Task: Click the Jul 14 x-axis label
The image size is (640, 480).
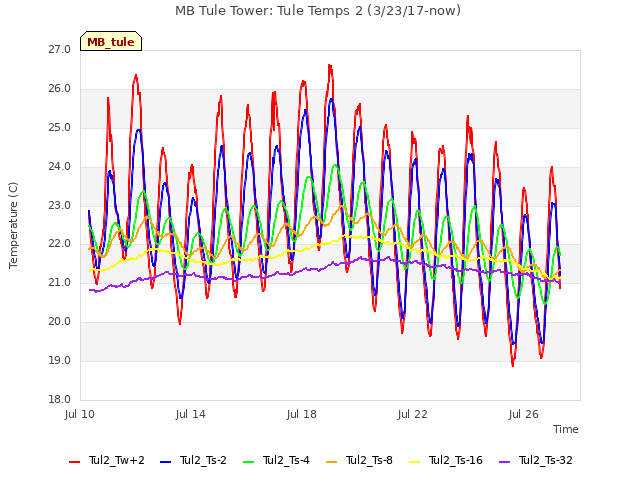Action: point(191,414)
